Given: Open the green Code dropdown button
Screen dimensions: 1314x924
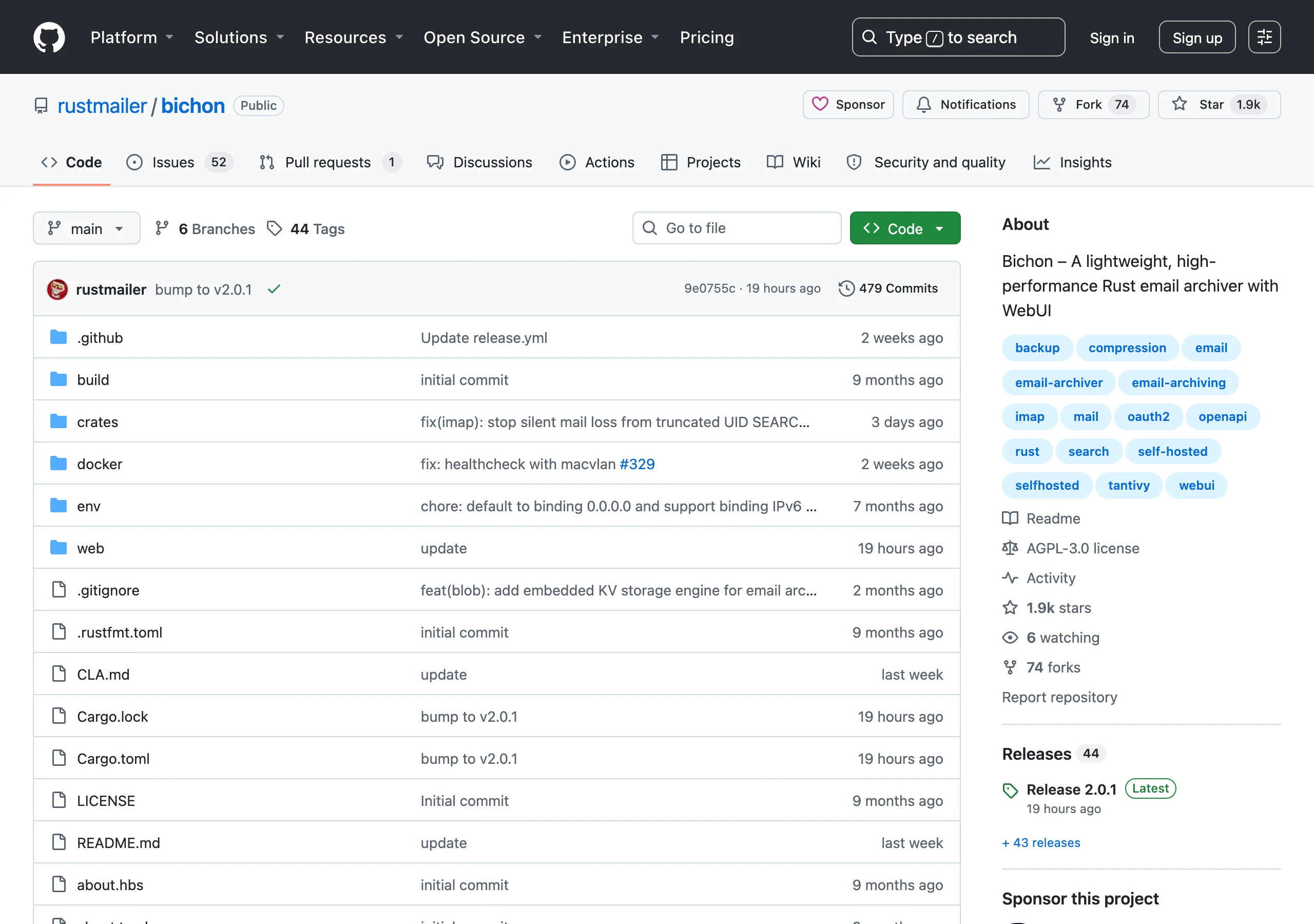Looking at the screenshot, I should pyautogui.click(x=905, y=228).
